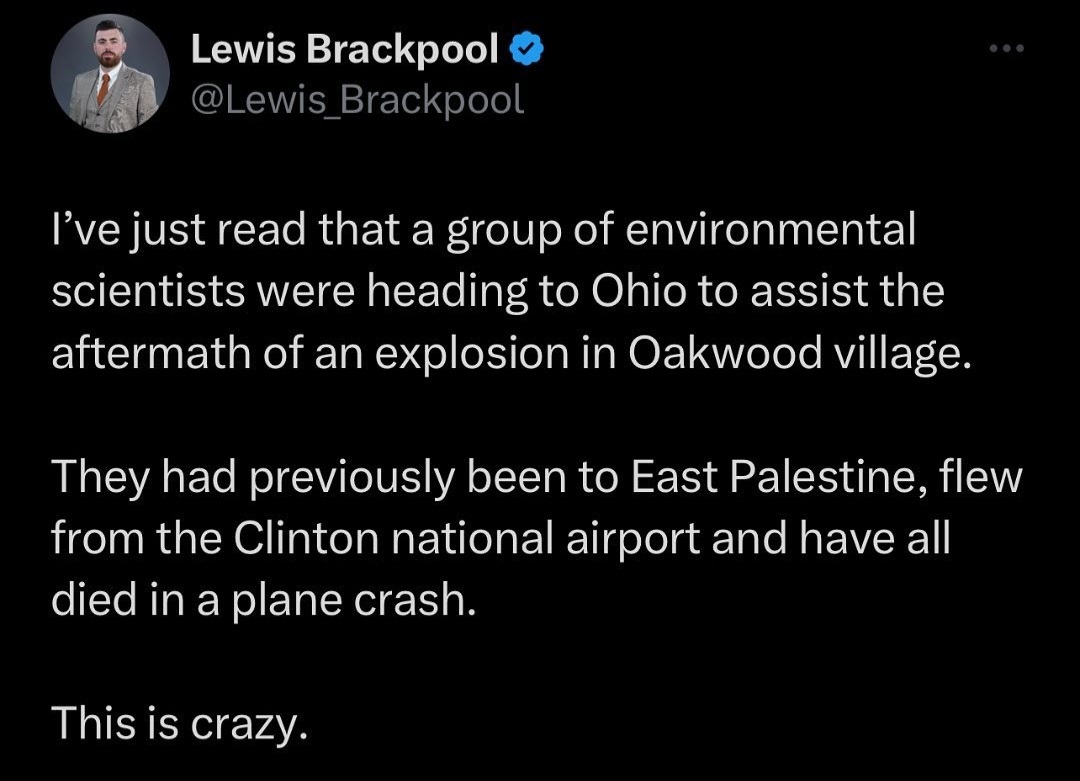
Task: Click the 'This is crazy.' line
Action: [x=179, y=724]
